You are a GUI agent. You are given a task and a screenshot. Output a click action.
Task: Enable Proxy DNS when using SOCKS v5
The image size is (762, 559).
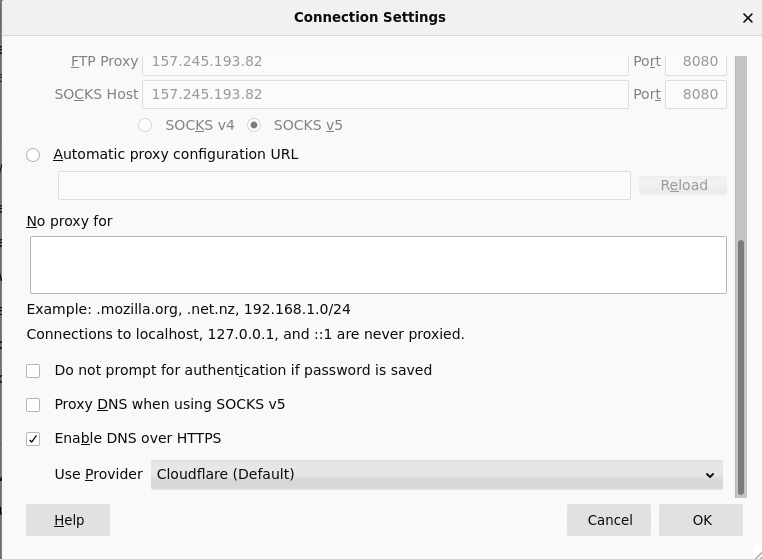[x=33, y=405]
